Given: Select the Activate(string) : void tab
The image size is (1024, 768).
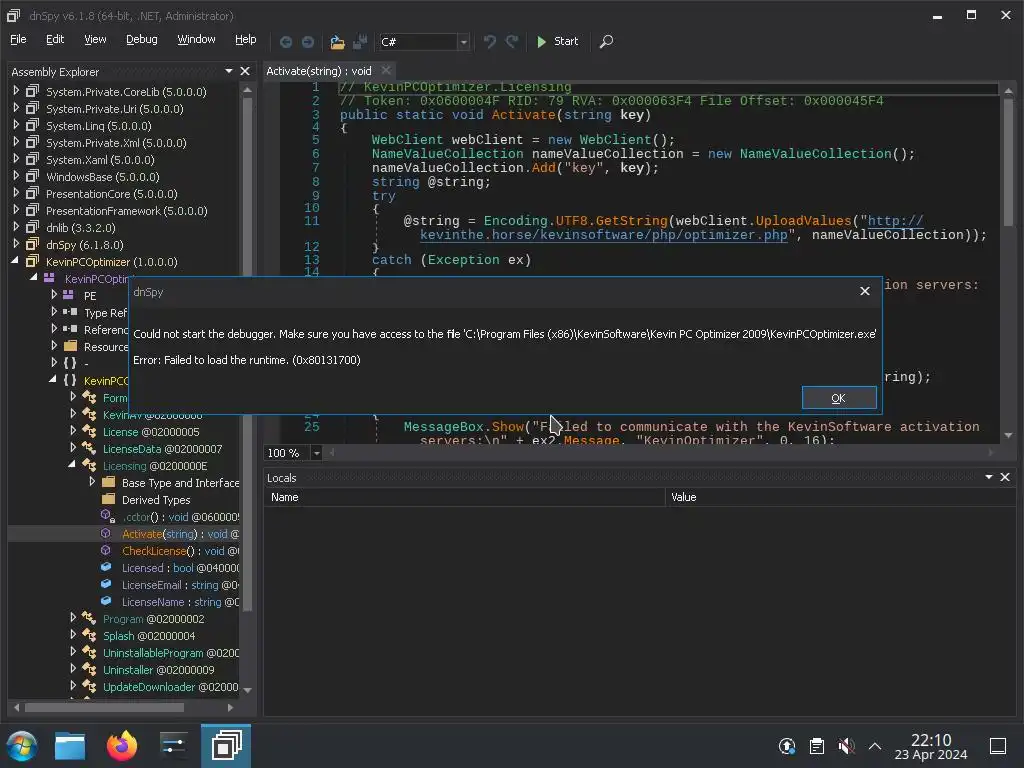Looking at the screenshot, I should click(x=319, y=71).
